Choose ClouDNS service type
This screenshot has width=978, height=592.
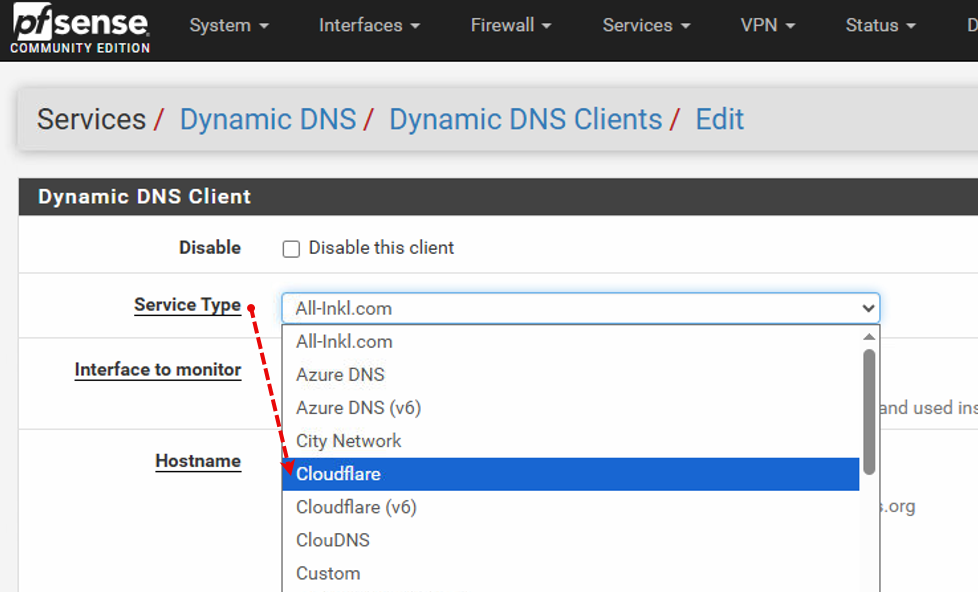coord(571,540)
